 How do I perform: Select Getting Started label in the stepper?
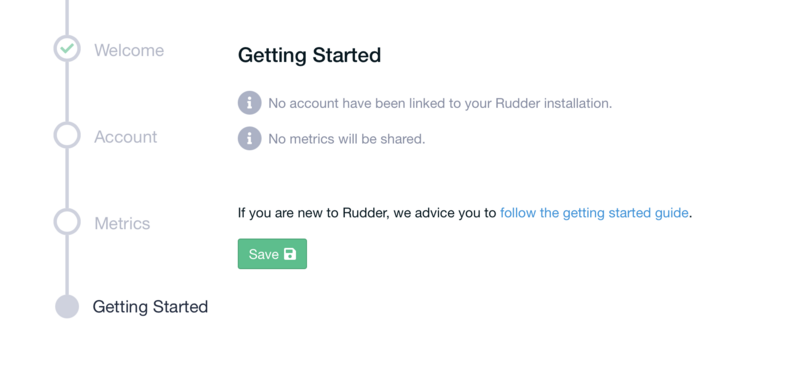click(150, 307)
